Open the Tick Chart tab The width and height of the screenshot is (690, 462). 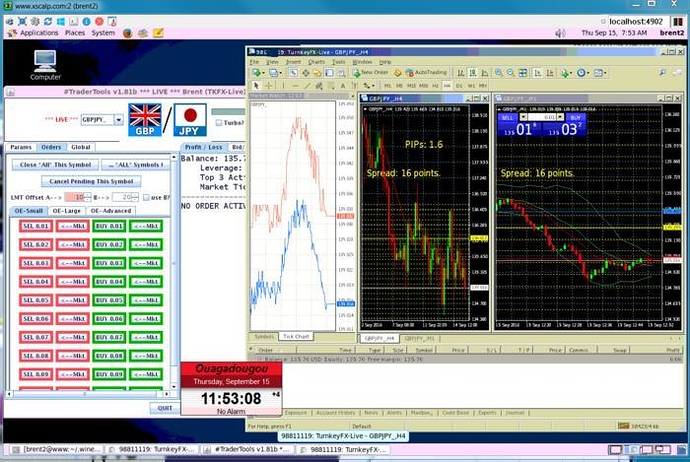296,336
